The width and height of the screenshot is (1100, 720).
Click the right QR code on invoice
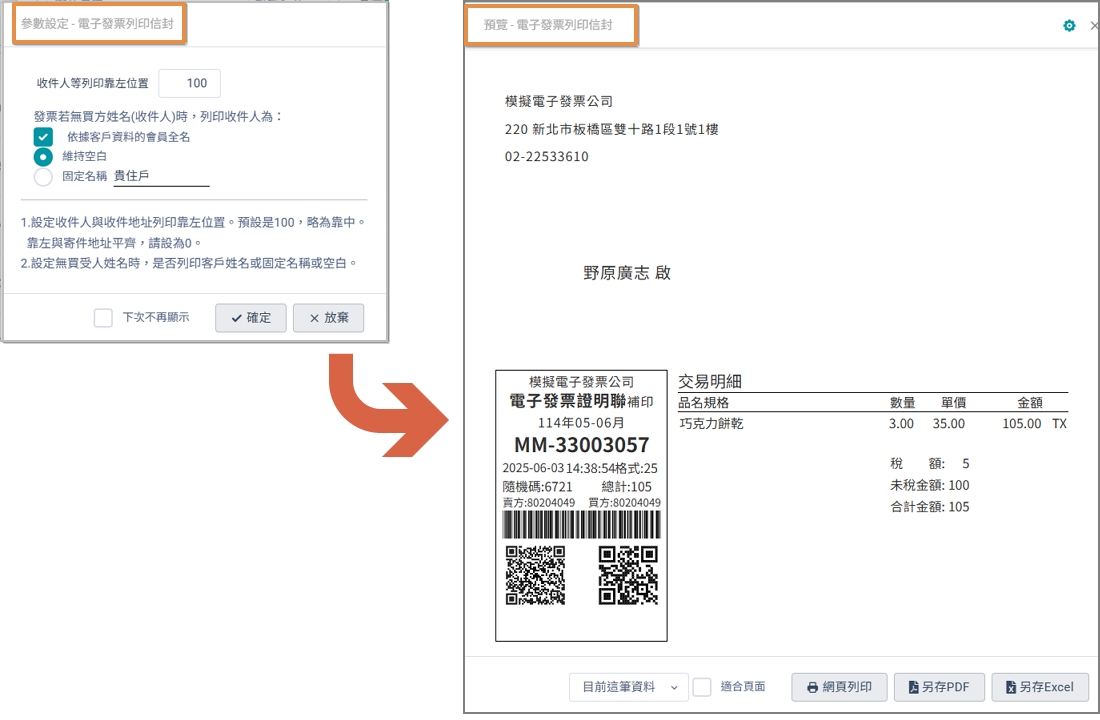pos(629,575)
